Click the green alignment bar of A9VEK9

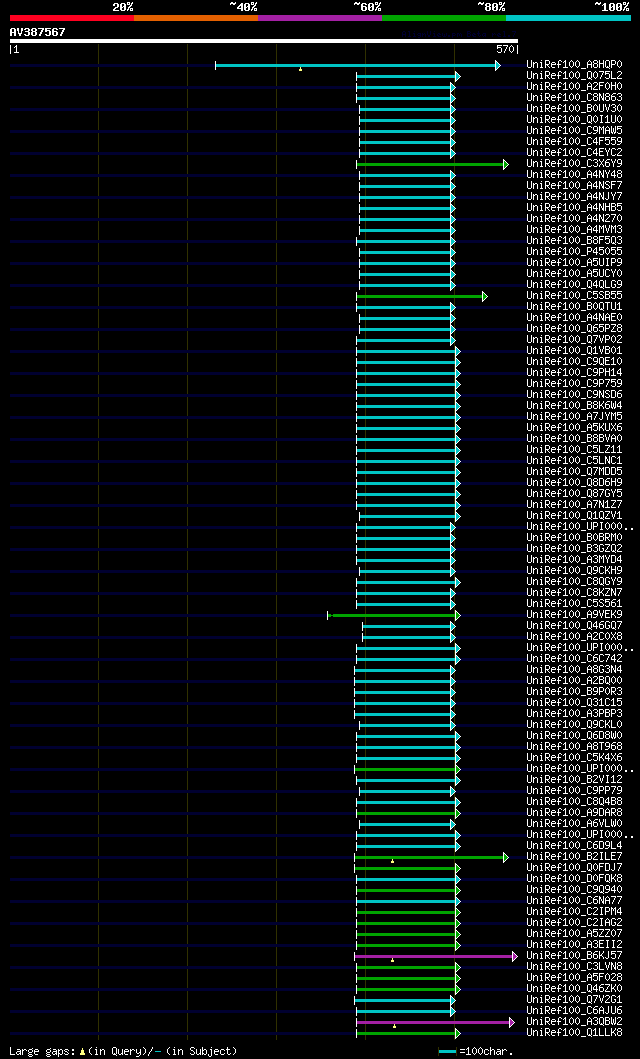pyautogui.click(x=393, y=615)
